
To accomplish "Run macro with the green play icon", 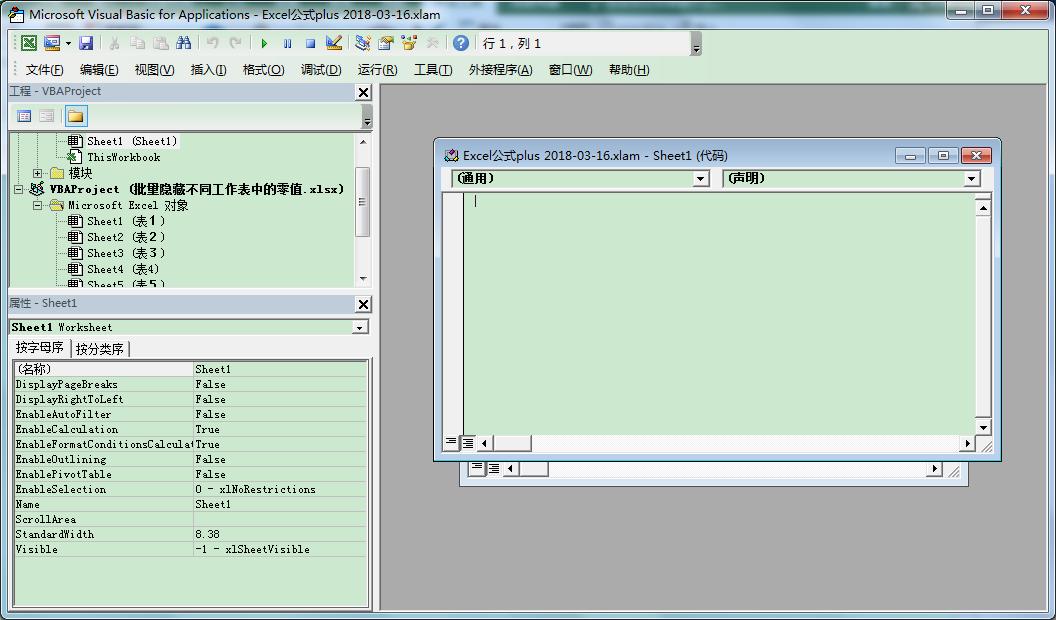I will [x=264, y=43].
